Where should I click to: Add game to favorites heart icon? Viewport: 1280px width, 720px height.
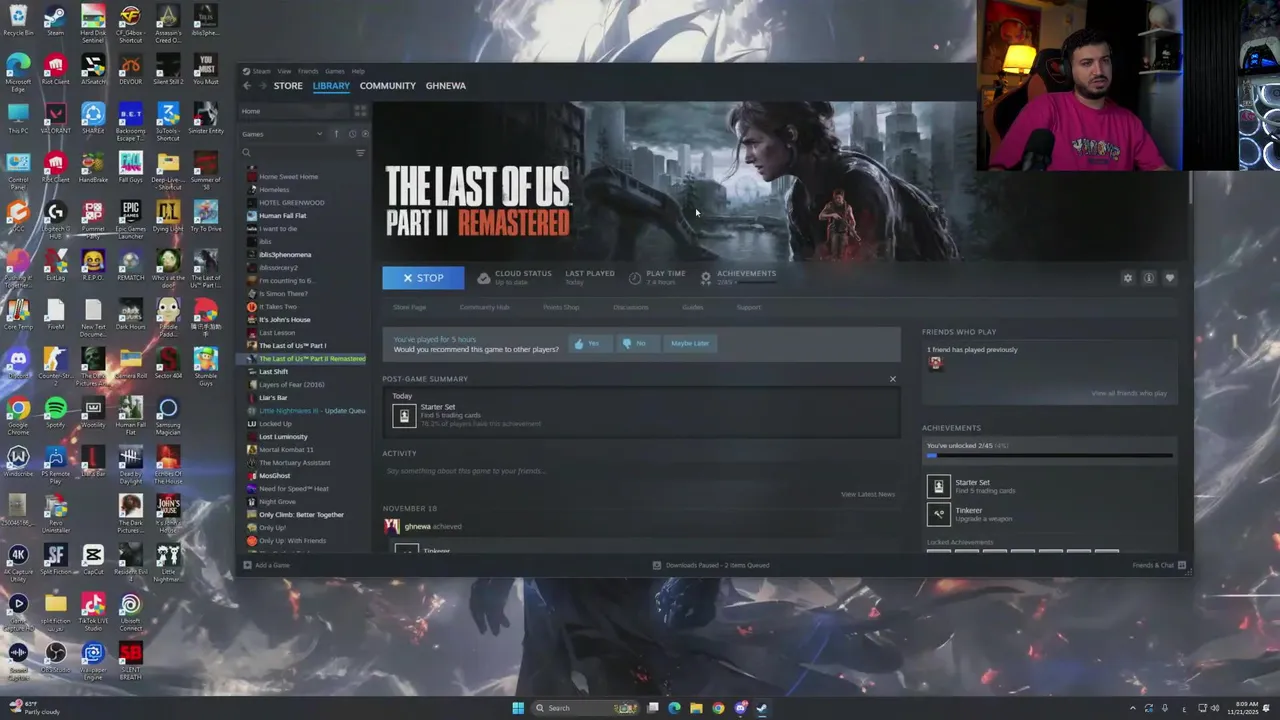(x=1170, y=278)
